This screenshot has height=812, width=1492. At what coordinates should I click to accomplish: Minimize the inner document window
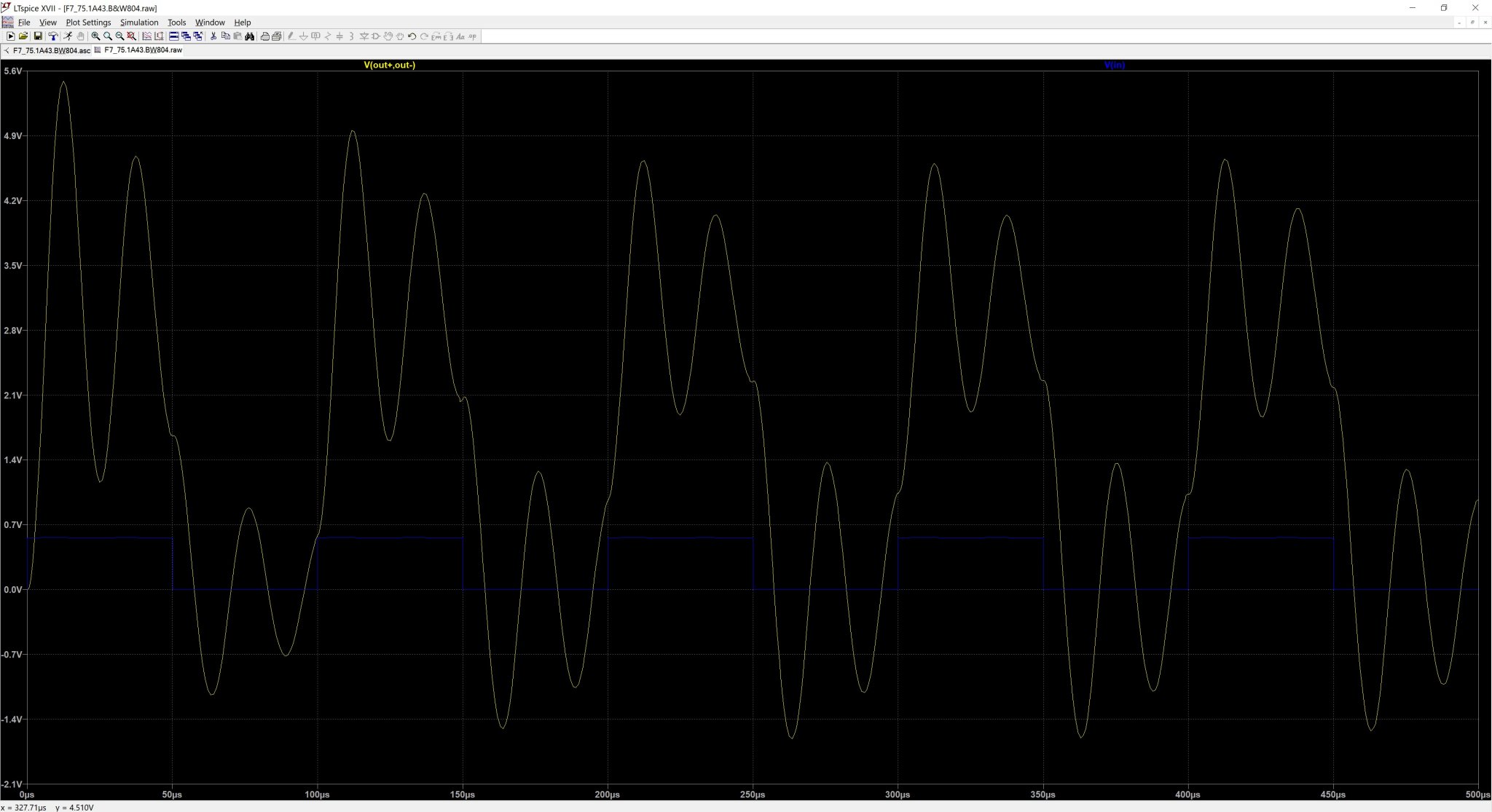(x=1459, y=23)
